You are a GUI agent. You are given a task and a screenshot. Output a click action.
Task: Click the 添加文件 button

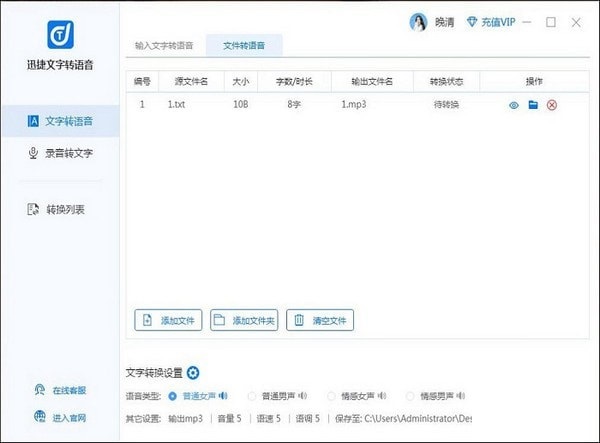[x=168, y=320]
